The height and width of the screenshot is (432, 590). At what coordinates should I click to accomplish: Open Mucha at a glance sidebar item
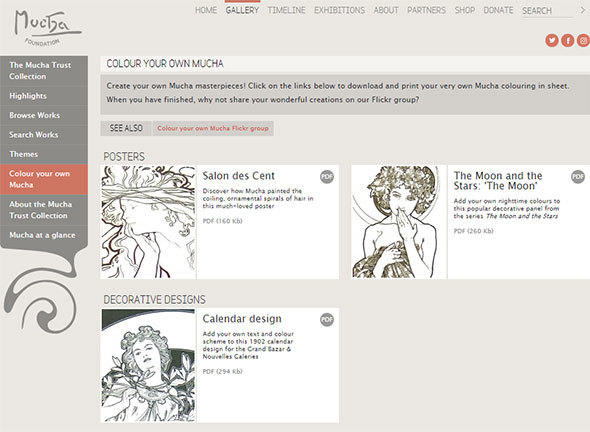tap(44, 235)
